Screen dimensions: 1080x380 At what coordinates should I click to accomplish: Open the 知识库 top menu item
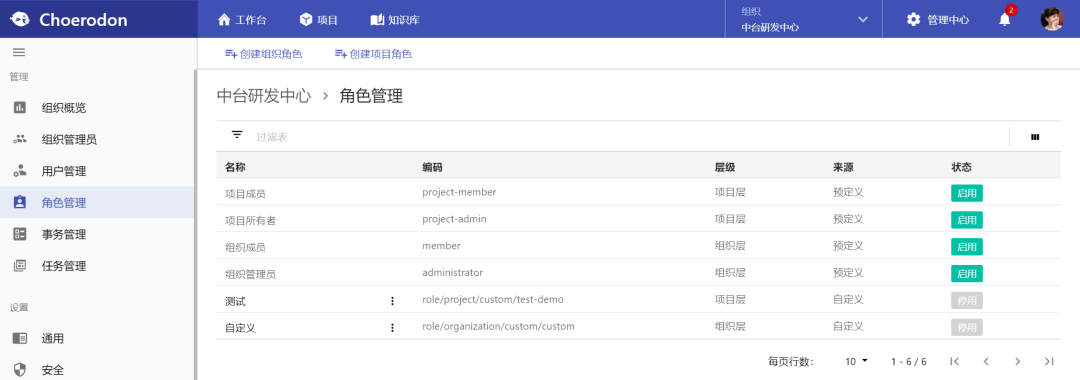[395, 19]
